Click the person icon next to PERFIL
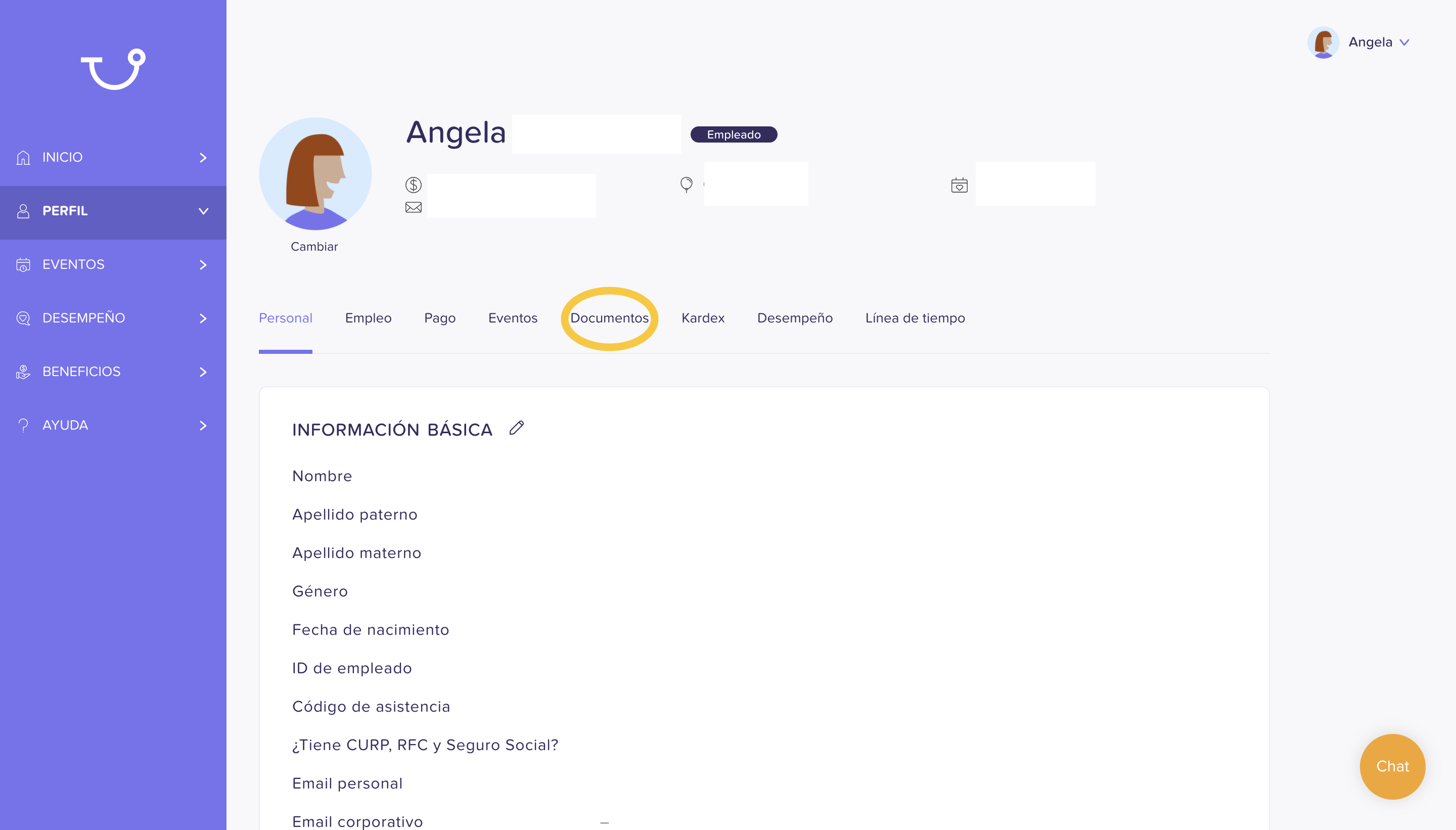1456x830 pixels. (x=23, y=211)
